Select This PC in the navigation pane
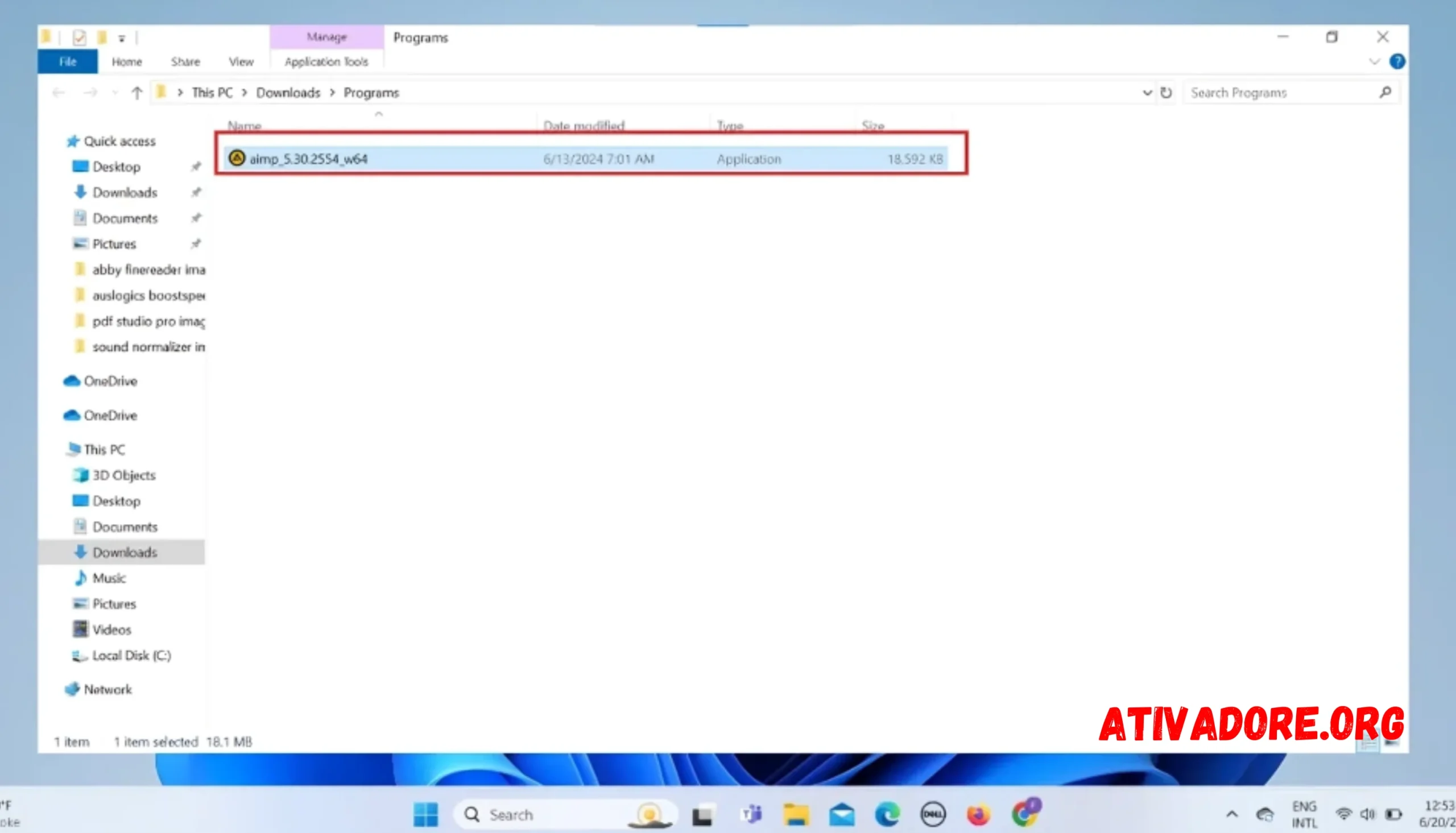Image resolution: width=1456 pixels, height=833 pixels. point(104,450)
